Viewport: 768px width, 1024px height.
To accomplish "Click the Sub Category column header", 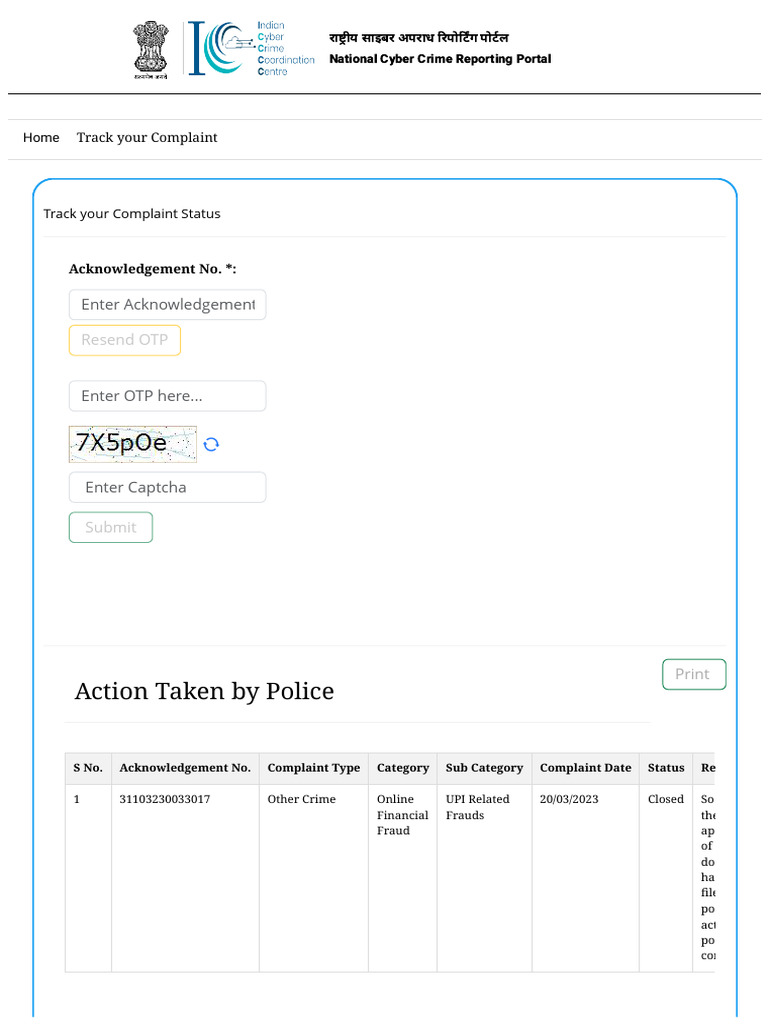I will 484,768.
